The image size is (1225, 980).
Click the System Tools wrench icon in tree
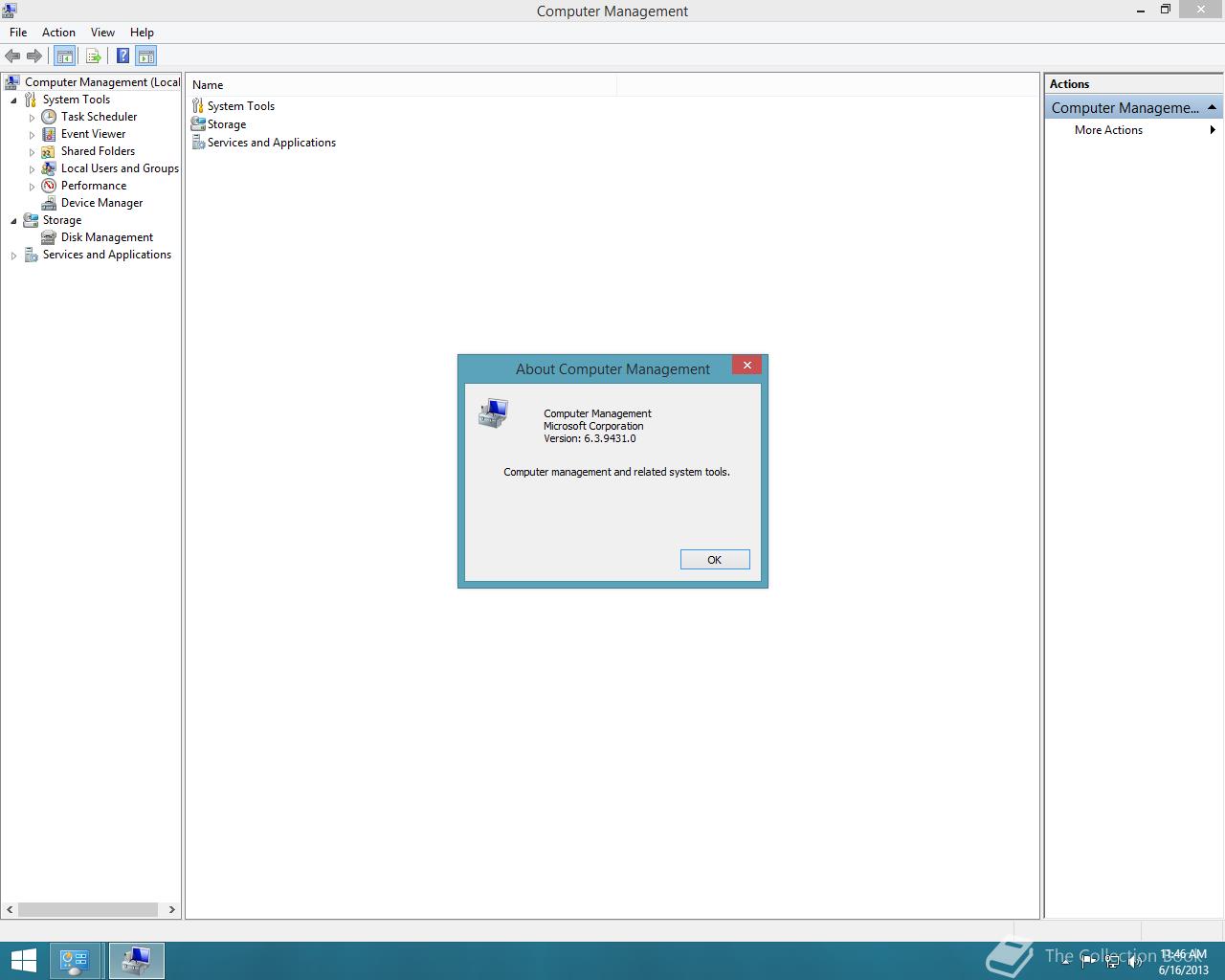(x=31, y=100)
